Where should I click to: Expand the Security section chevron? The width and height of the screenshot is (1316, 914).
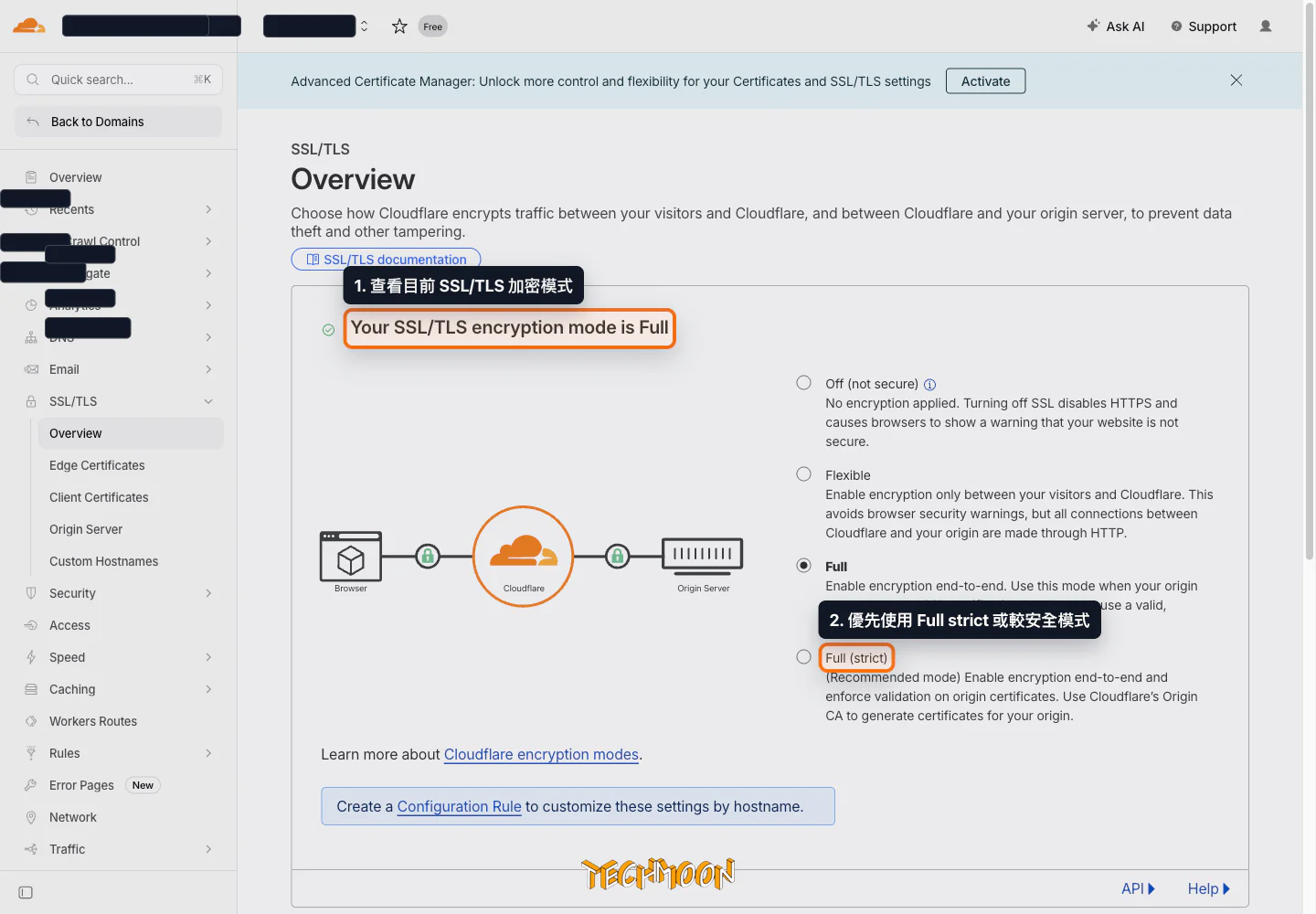(x=208, y=593)
